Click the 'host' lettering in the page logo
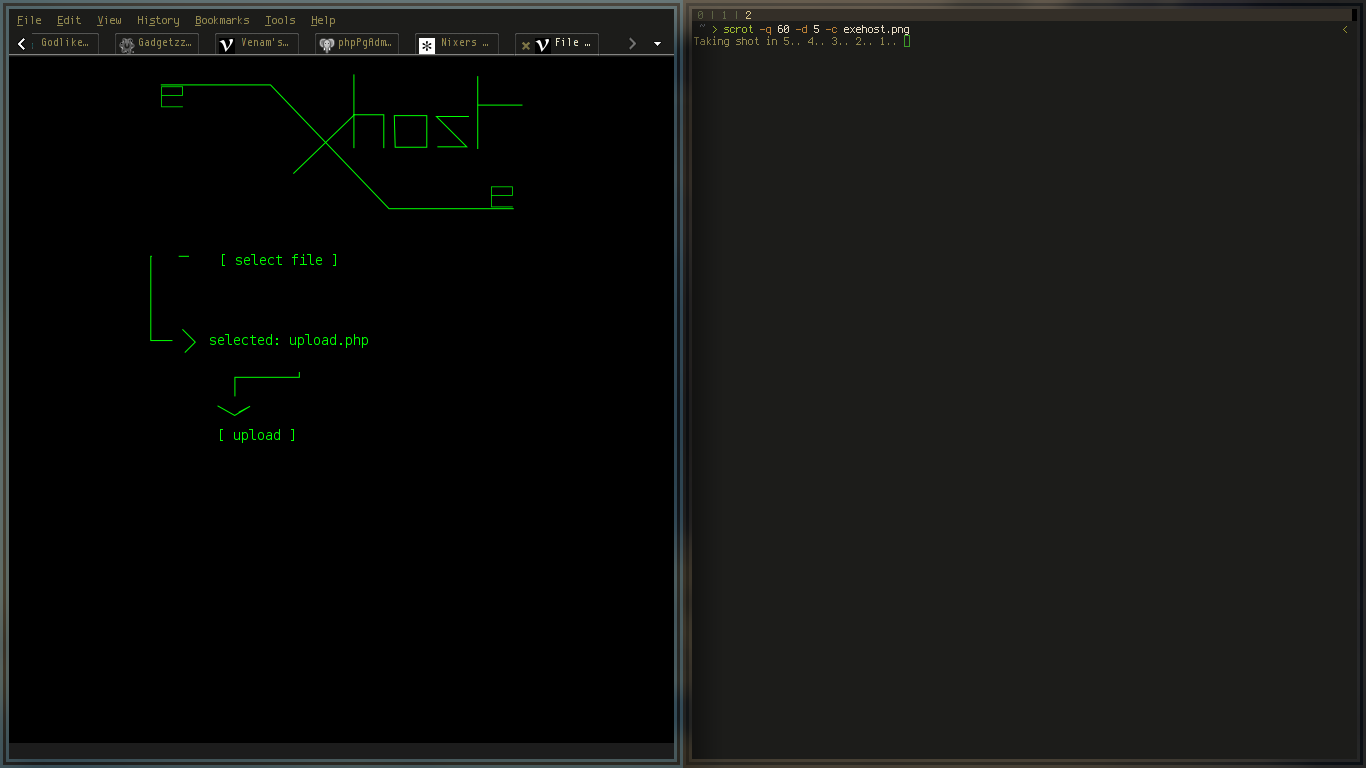The height and width of the screenshot is (768, 1366). click(438, 112)
